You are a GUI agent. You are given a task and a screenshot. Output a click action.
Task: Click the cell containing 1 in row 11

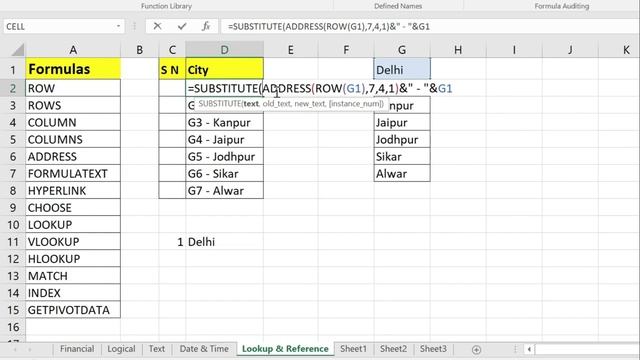click(x=172, y=242)
